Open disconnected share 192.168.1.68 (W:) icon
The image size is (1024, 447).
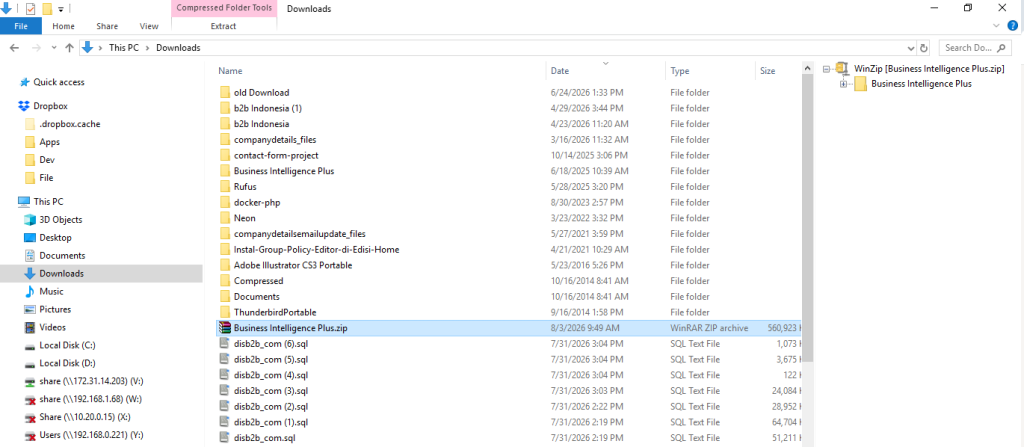29,399
